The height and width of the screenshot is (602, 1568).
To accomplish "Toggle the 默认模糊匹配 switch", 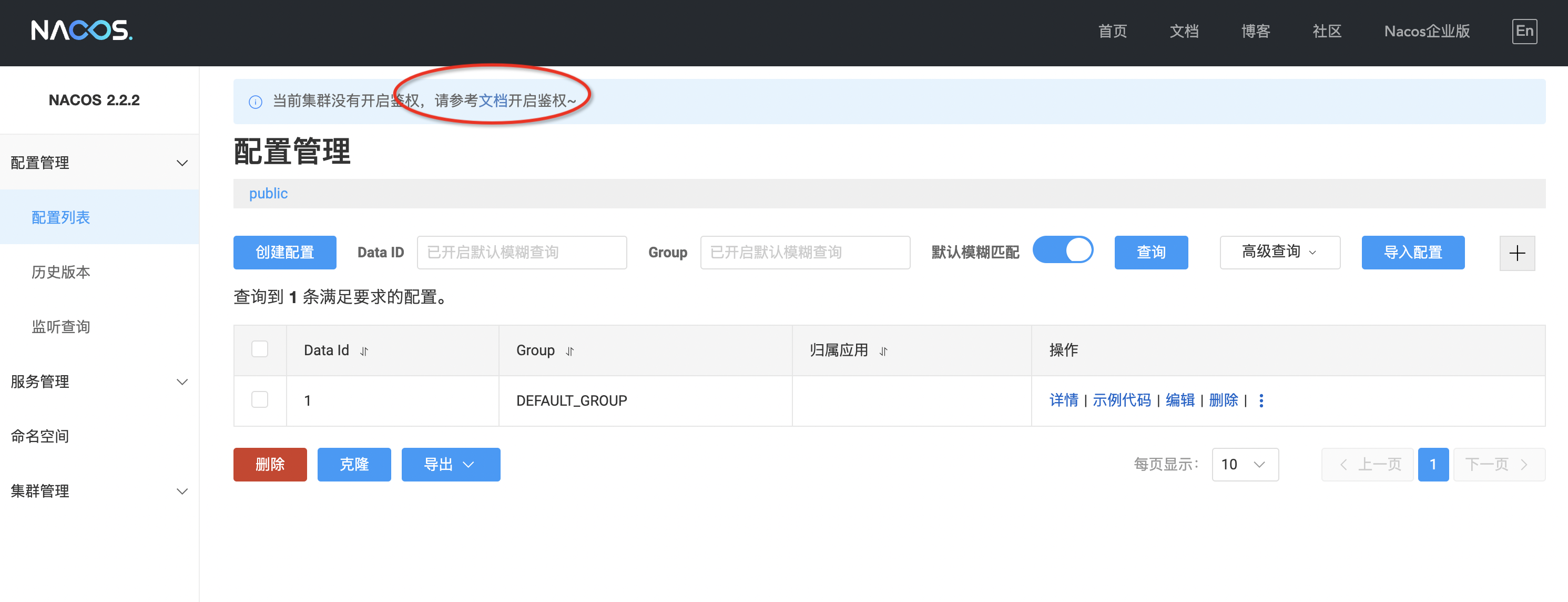I will (1062, 250).
